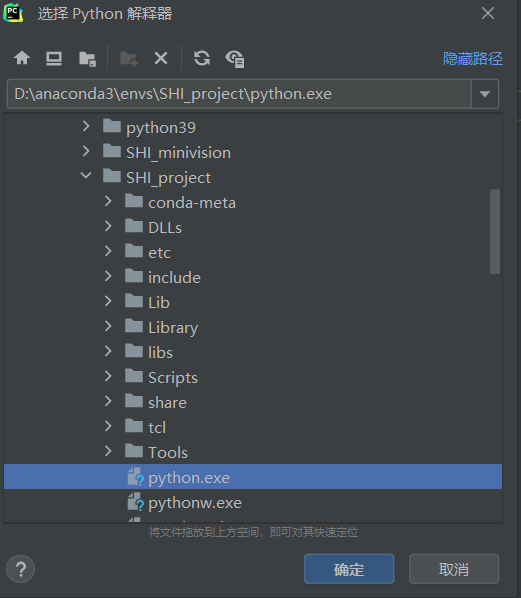The height and width of the screenshot is (598, 521).
Task: Select the share folder row
Action: coord(253,402)
